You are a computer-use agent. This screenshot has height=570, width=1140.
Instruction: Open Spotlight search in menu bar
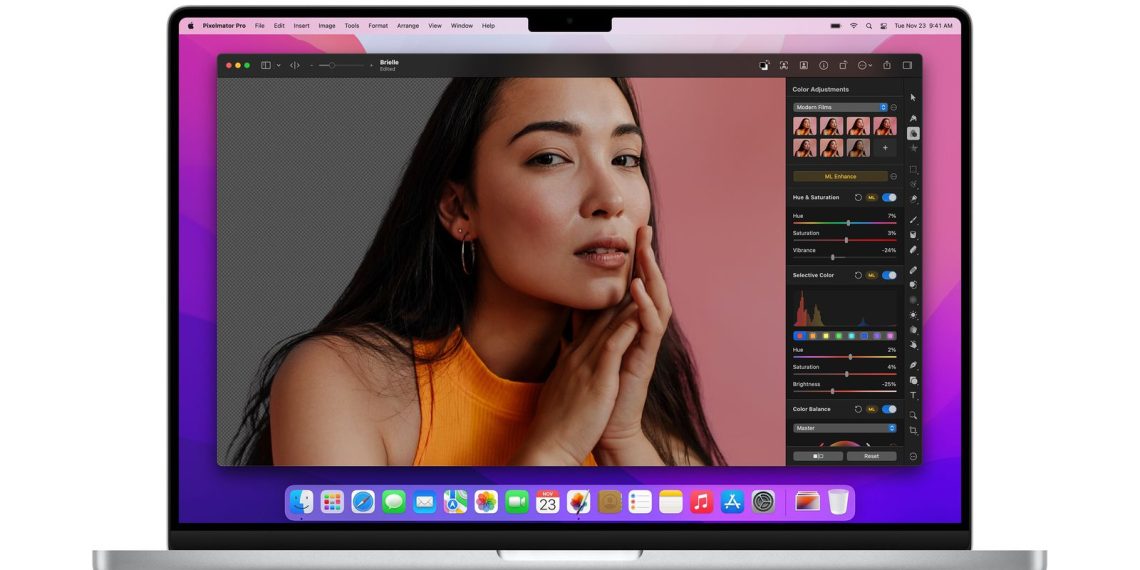(869, 25)
